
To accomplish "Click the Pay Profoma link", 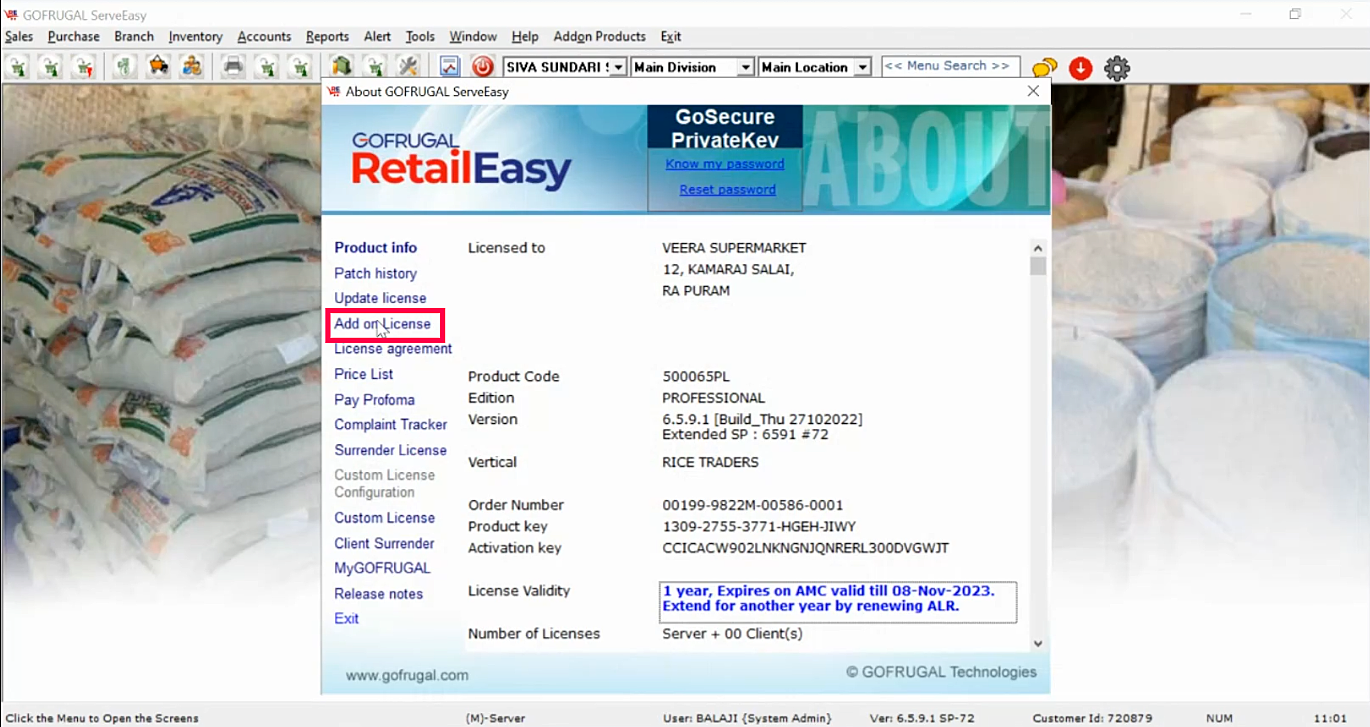I will pos(374,400).
